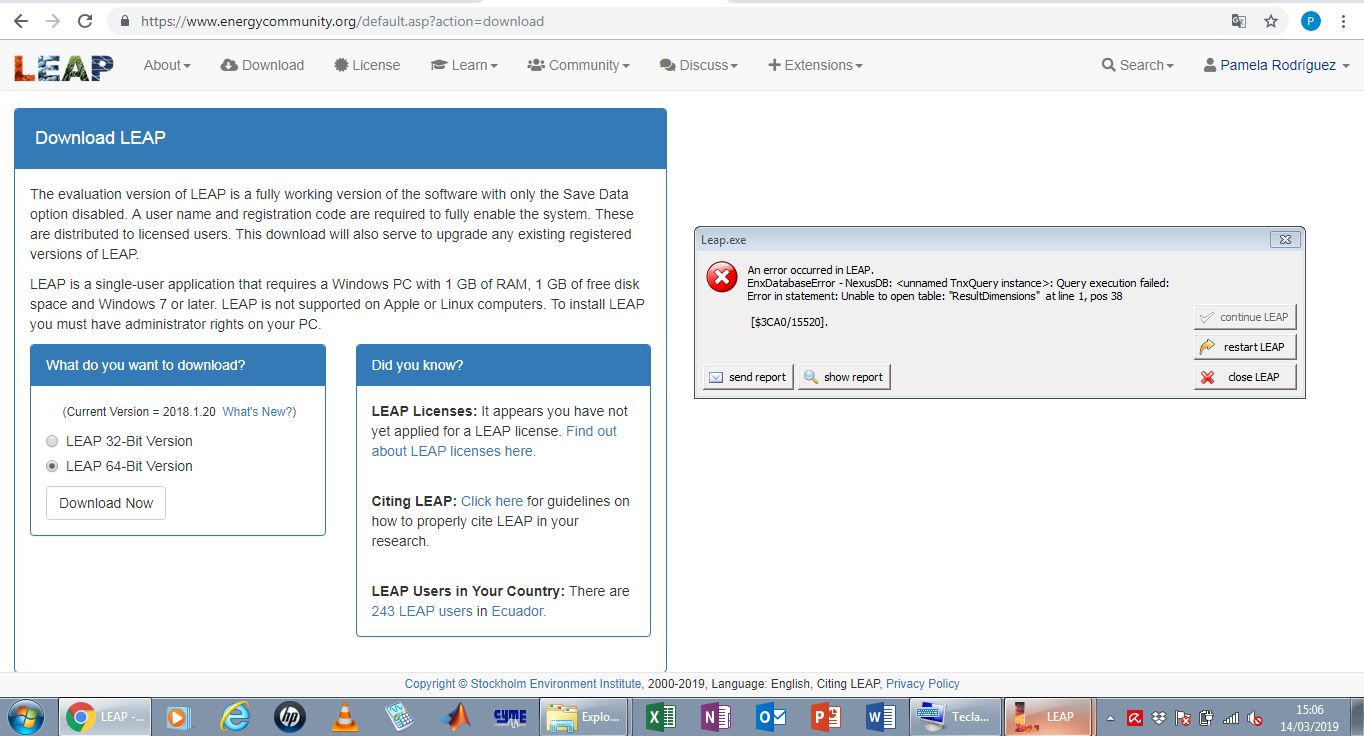Image resolution: width=1364 pixels, height=736 pixels.
Task: Close the Leap.exe error dialog
Action: coord(1285,240)
